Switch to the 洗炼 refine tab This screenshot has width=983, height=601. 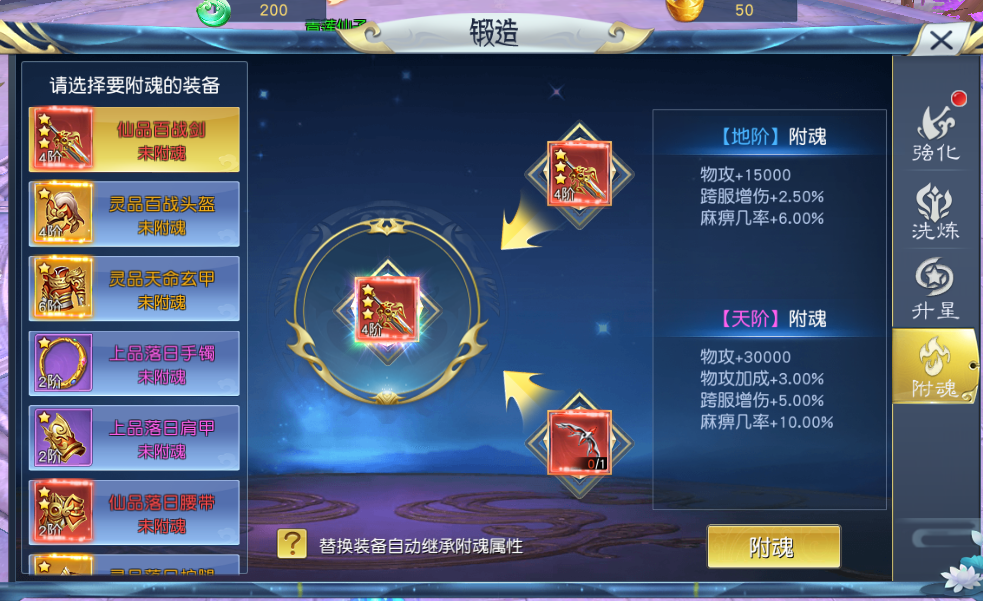click(x=935, y=212)
